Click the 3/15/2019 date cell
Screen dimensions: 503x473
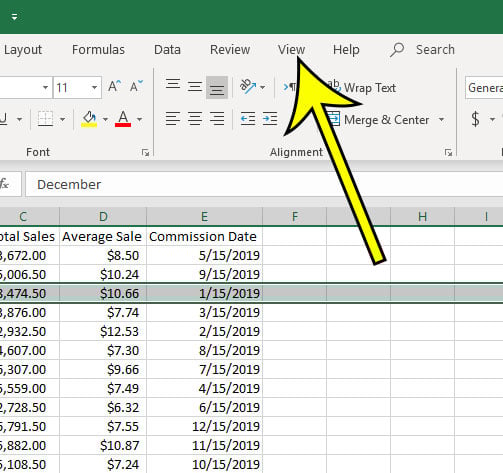[204, 312]
